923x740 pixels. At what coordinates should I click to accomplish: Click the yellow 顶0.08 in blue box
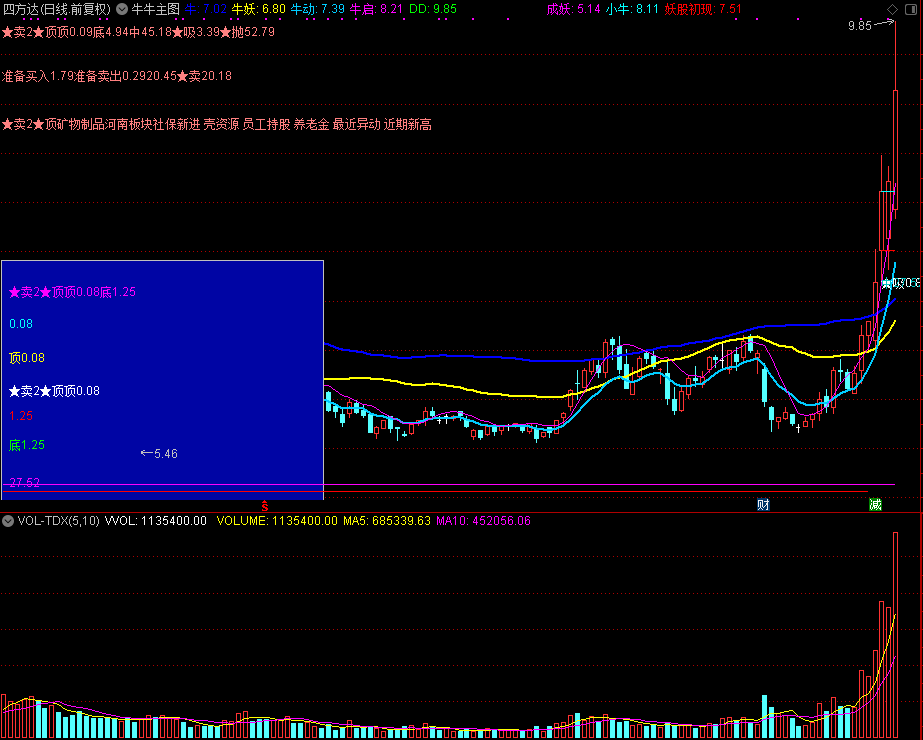coord(27,358)
